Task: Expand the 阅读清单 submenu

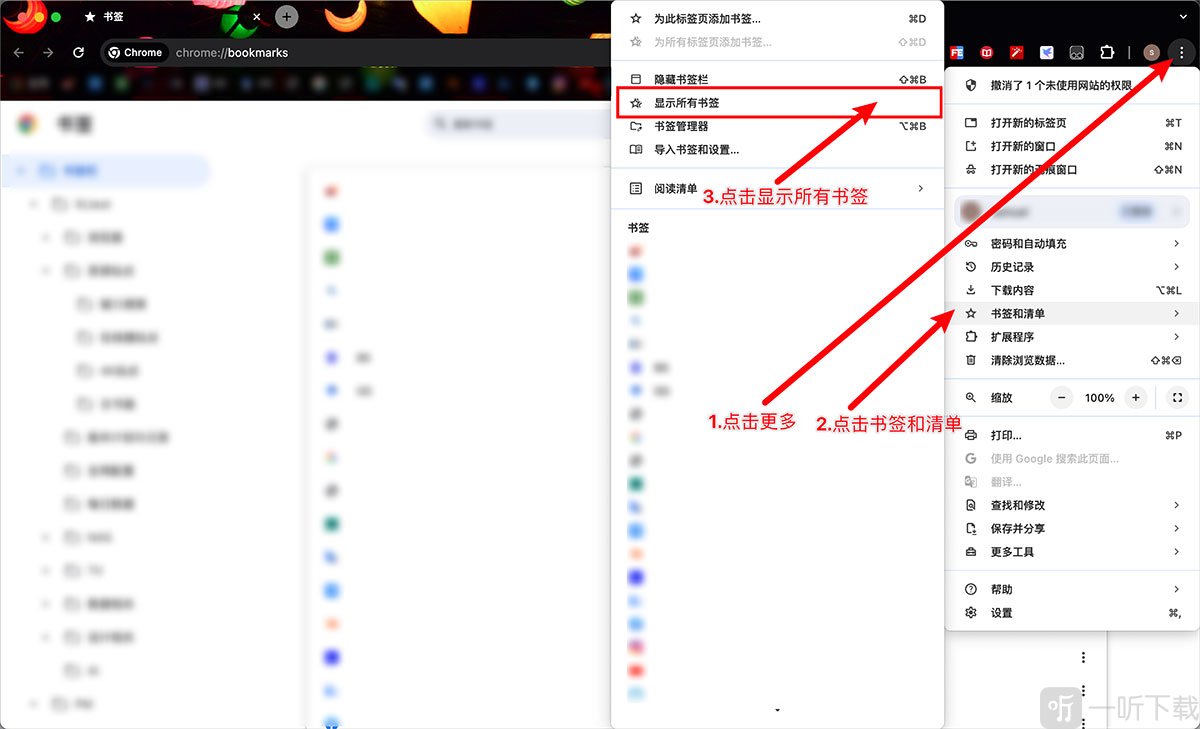Action: [777, 188]
